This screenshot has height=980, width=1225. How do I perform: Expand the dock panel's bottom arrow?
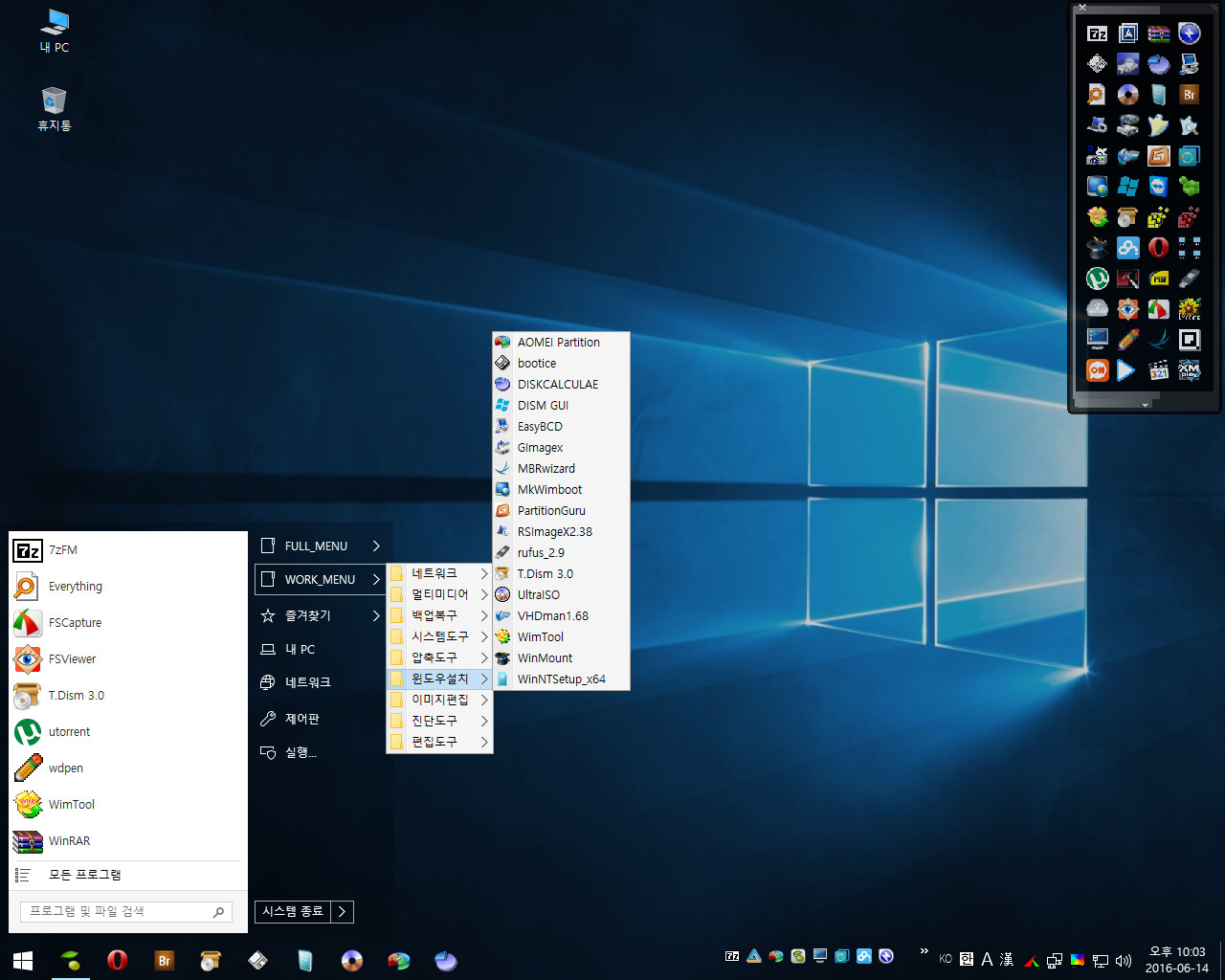1146,405
